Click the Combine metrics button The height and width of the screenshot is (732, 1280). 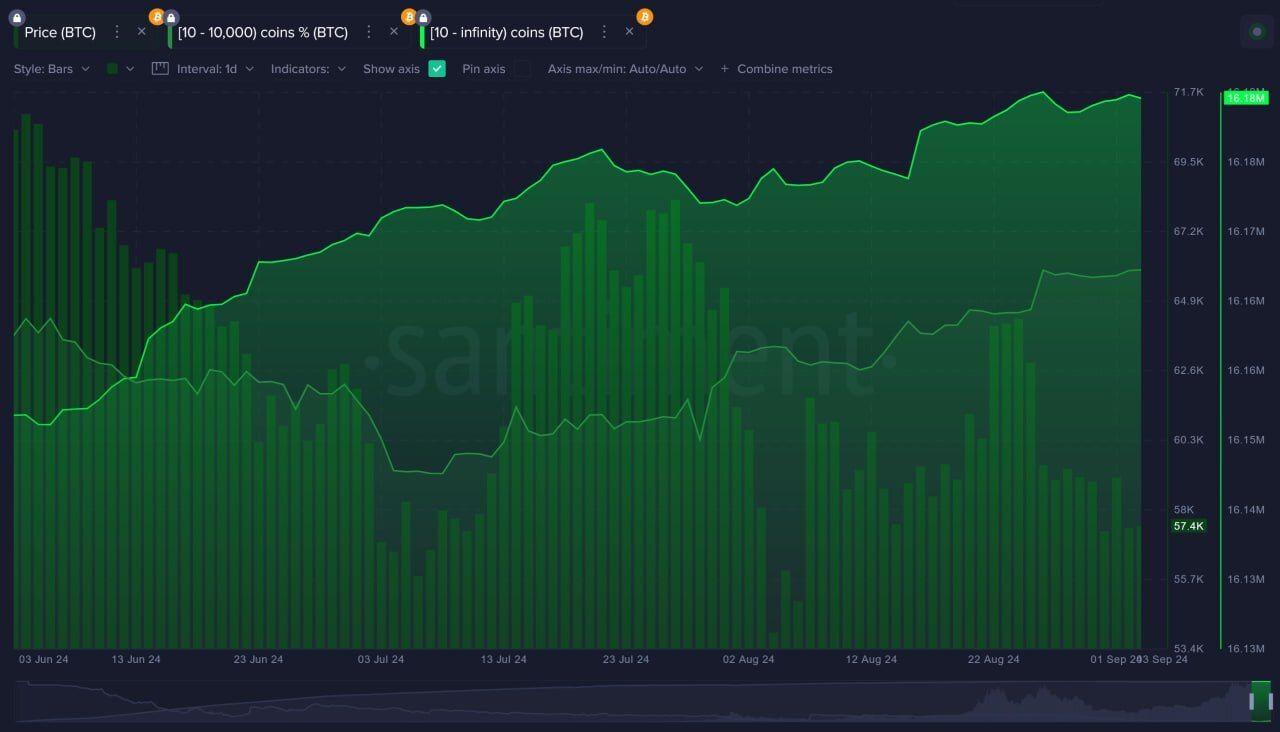[778, 68]
